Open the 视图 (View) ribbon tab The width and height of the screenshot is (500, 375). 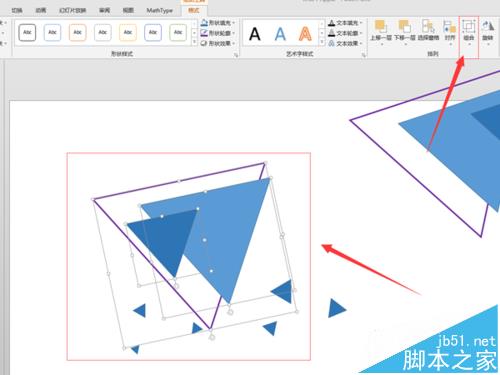[128, 11]
